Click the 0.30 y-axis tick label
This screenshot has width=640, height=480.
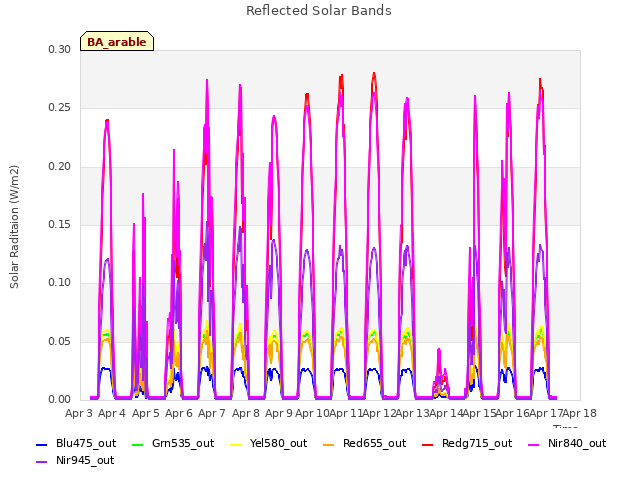[60, 49]
